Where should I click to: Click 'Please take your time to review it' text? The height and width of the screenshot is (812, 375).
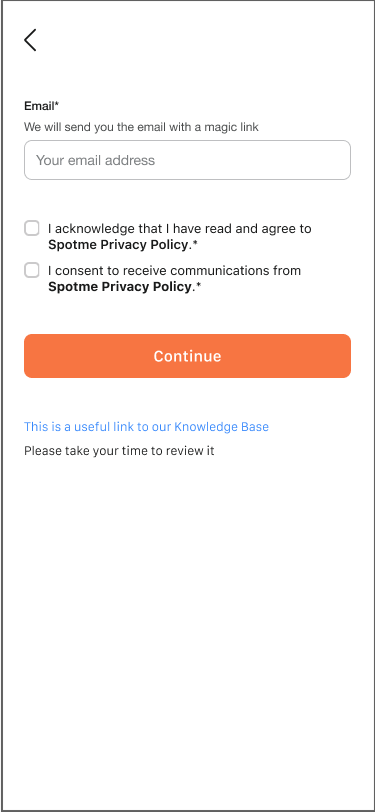(x=119, y=451)
